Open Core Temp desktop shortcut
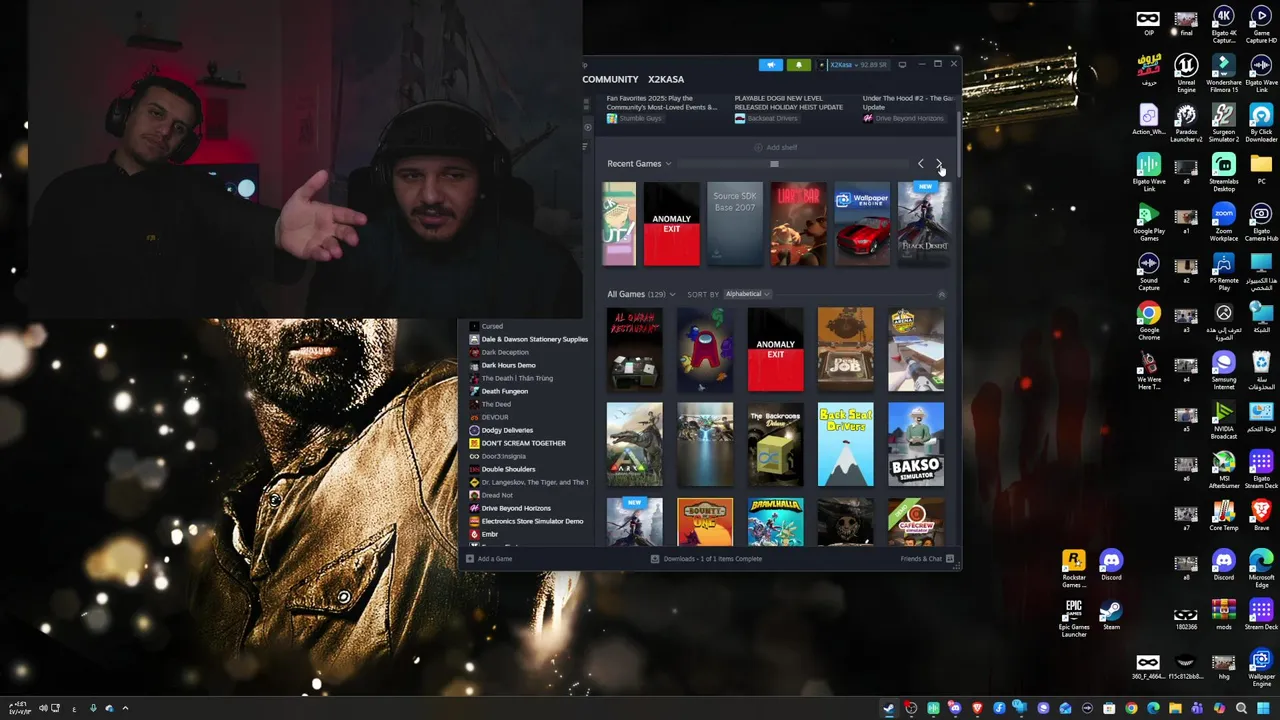1280x720 pixels. point(1224,517)
